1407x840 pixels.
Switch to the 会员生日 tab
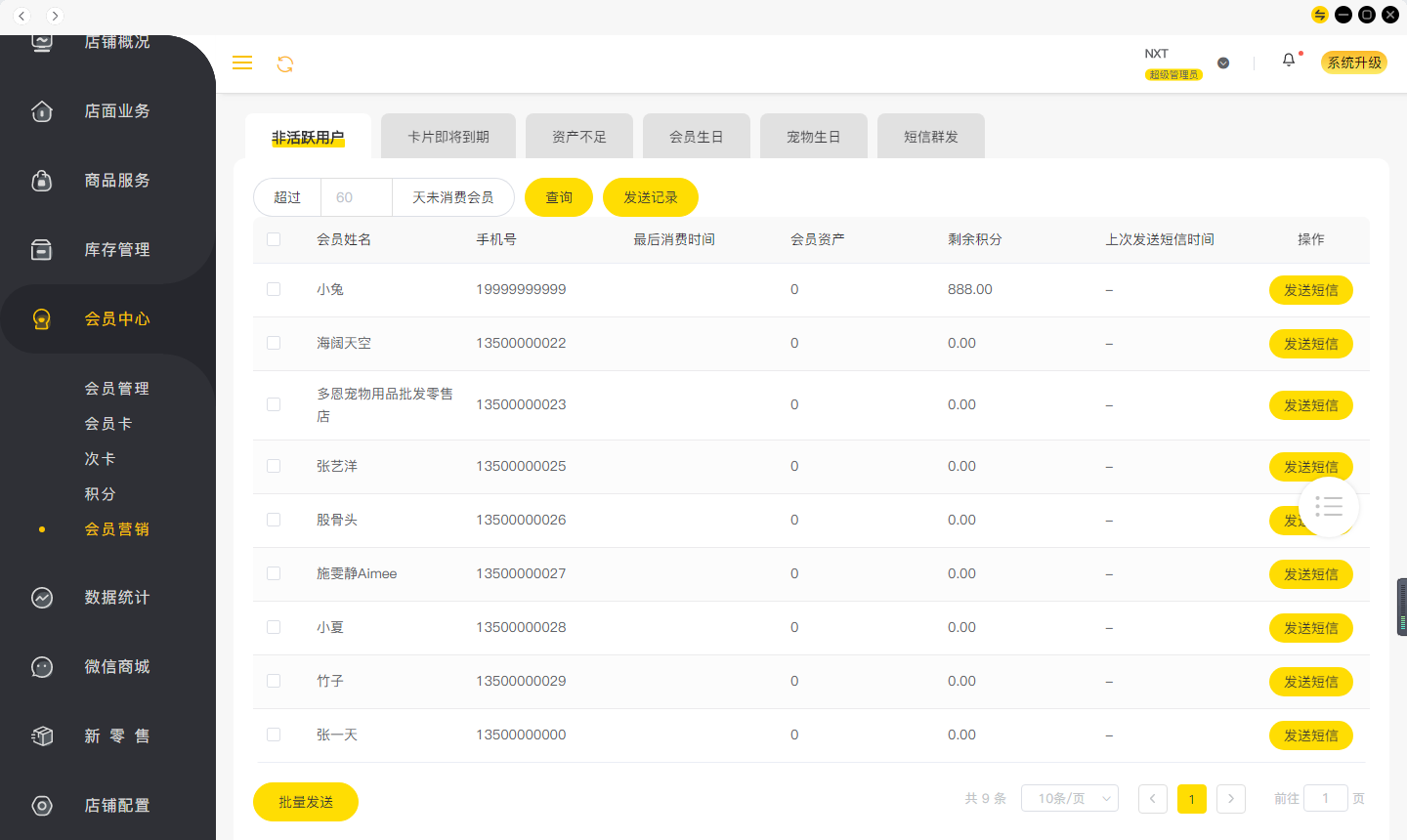click(696, 135)
